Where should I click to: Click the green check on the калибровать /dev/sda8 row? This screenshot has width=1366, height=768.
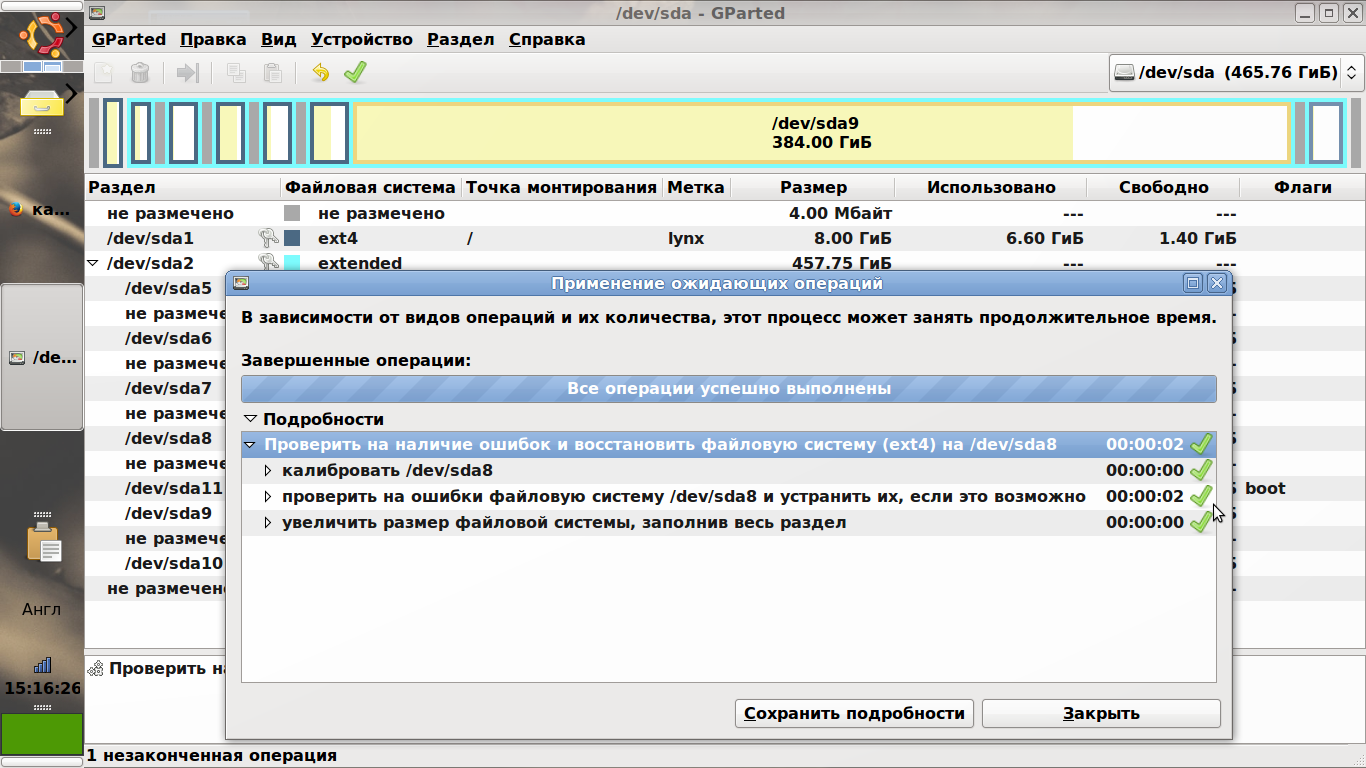(1201, 470)
